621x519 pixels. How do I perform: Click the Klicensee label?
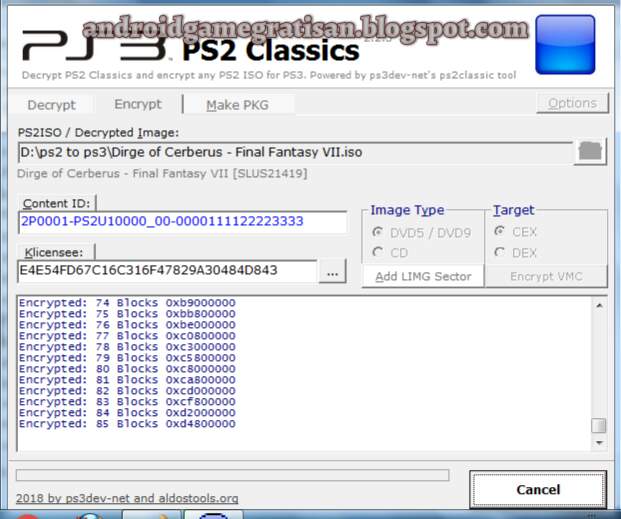click(x=54, y=253)
